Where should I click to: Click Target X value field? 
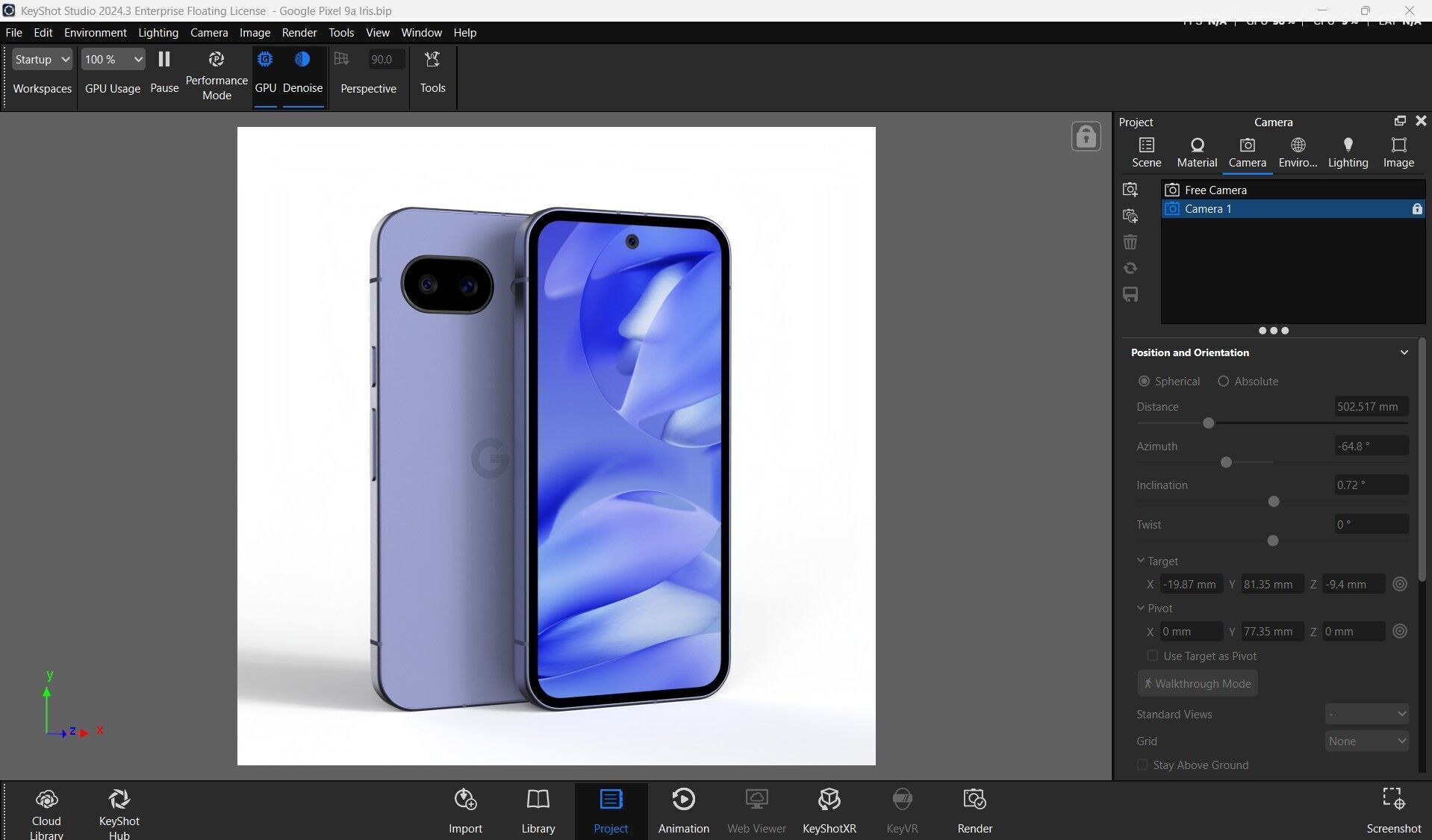pyautogui.click(x=1191, y=584)
